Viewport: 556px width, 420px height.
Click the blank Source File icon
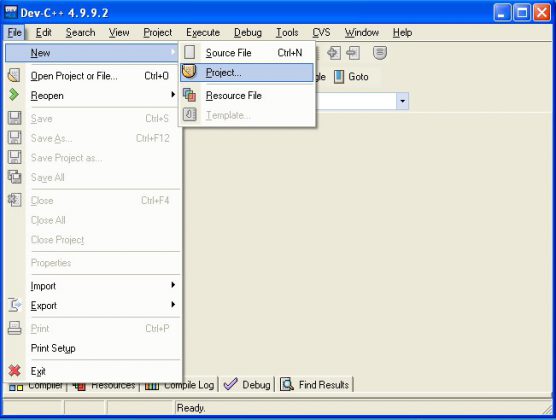(x=190, y=52)
